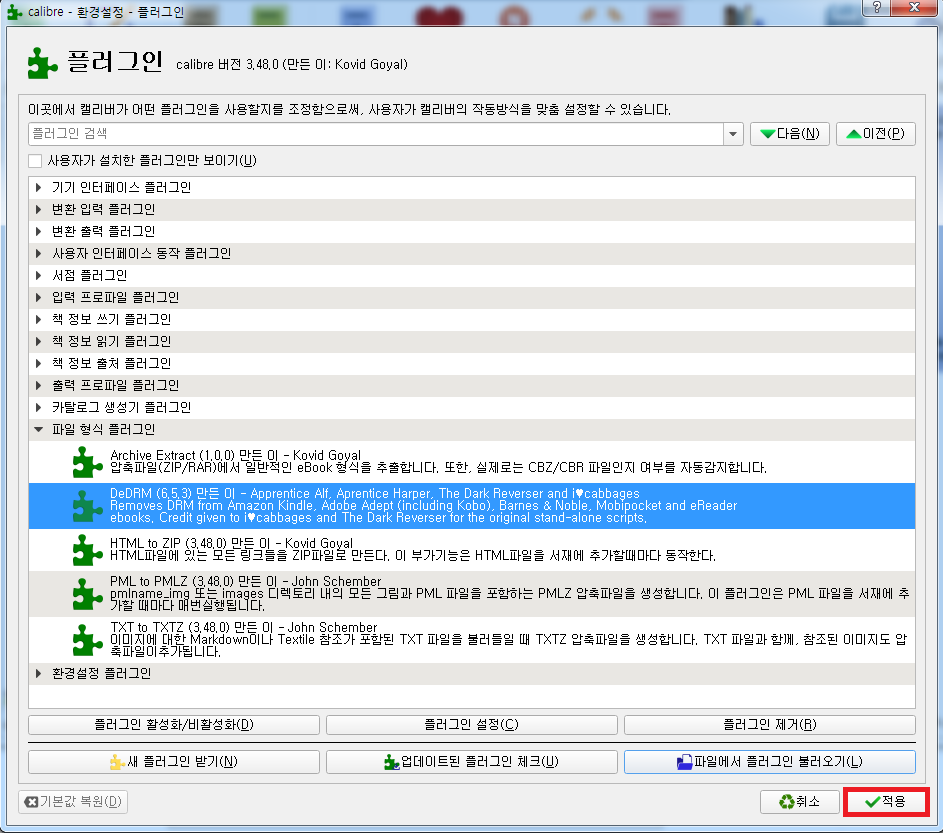Viewport: 943px width, 833px height.
Task: Expand 환경설정 플러그인 category
Action: (x=38, y=674)
